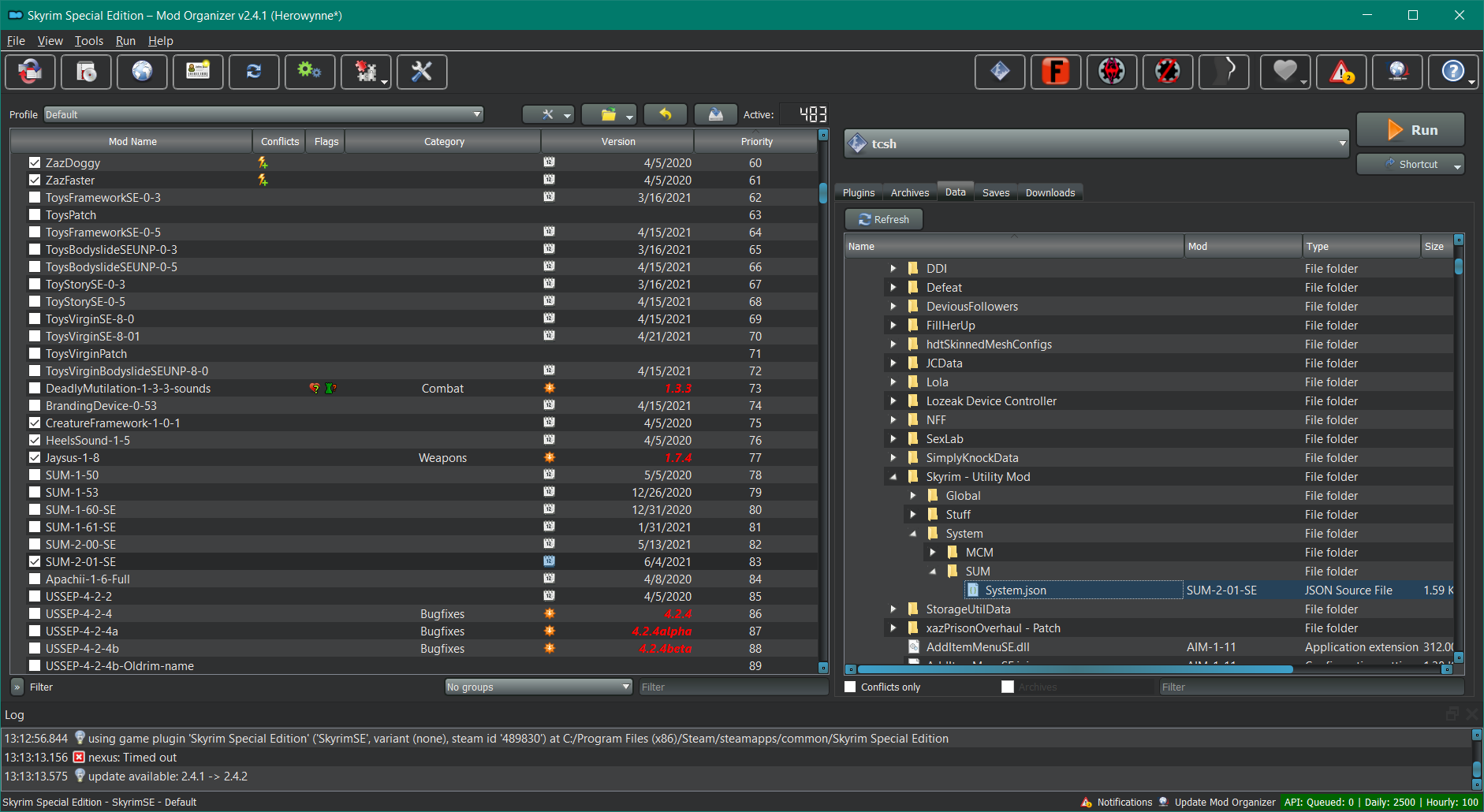Enable the ToysFrameworkSE-0-3 mod checkbox
This screenshot has height=812, width=1484.
tap(35, 197)
